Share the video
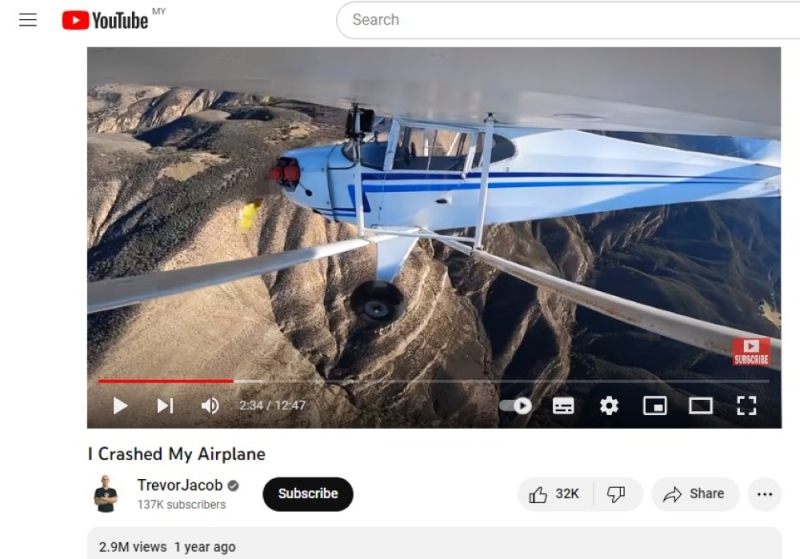This screenshot has height=559, width=800. coord(695,494)
